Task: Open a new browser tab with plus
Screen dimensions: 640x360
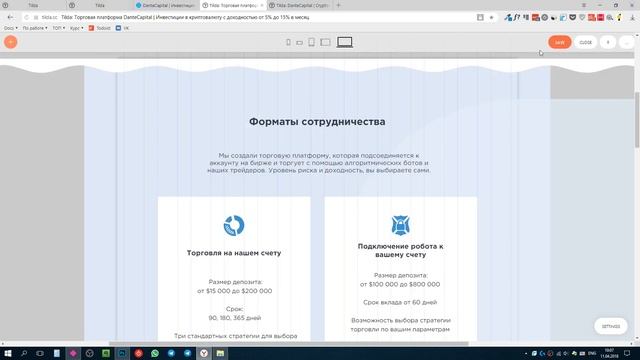Action: click(x=338, y=5)
